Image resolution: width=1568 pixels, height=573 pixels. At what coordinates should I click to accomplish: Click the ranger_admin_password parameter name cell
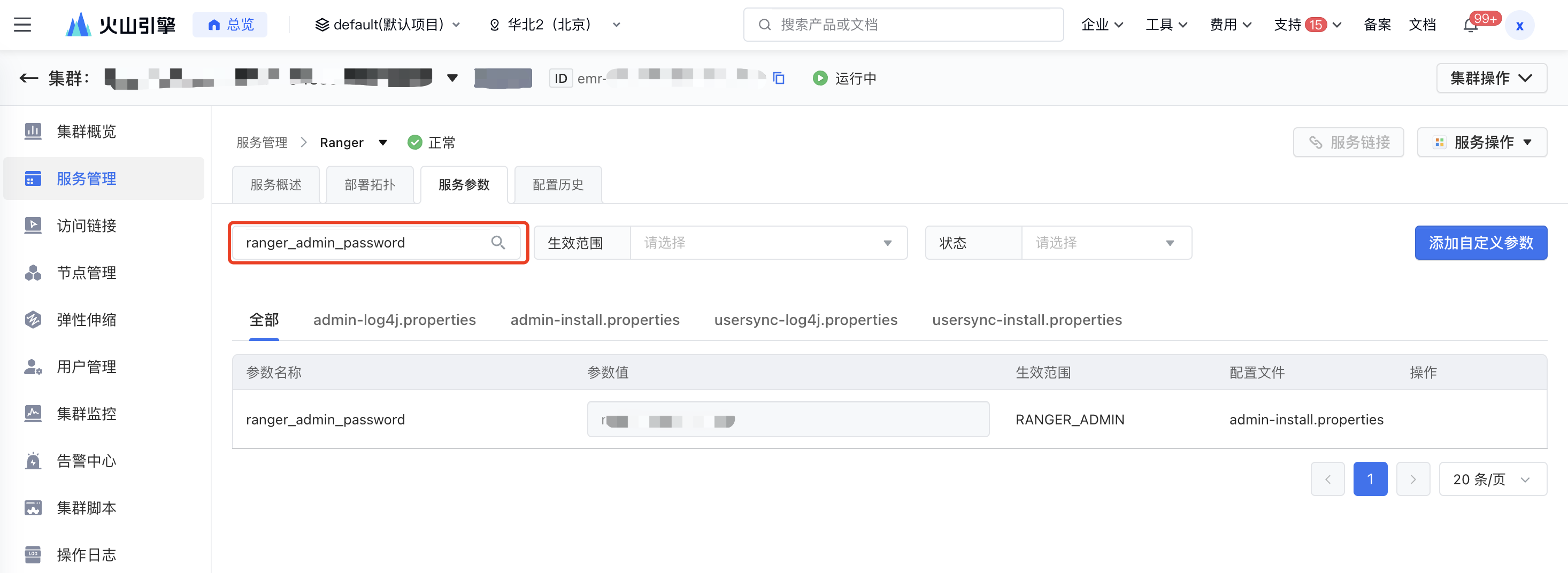[x=325, y=420]
